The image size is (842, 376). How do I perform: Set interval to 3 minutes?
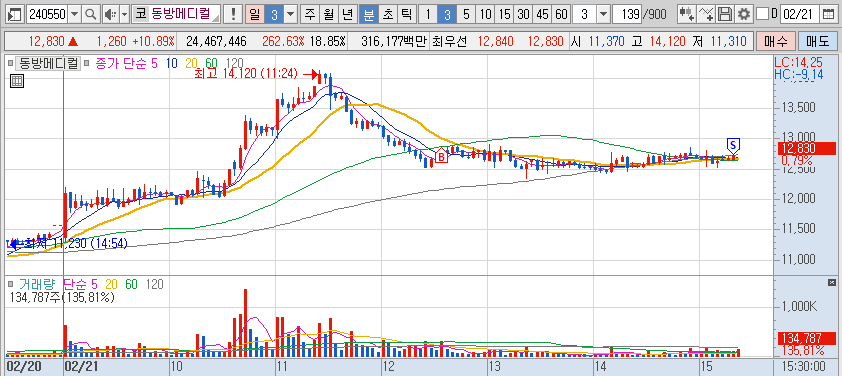[x=447, y=15]
